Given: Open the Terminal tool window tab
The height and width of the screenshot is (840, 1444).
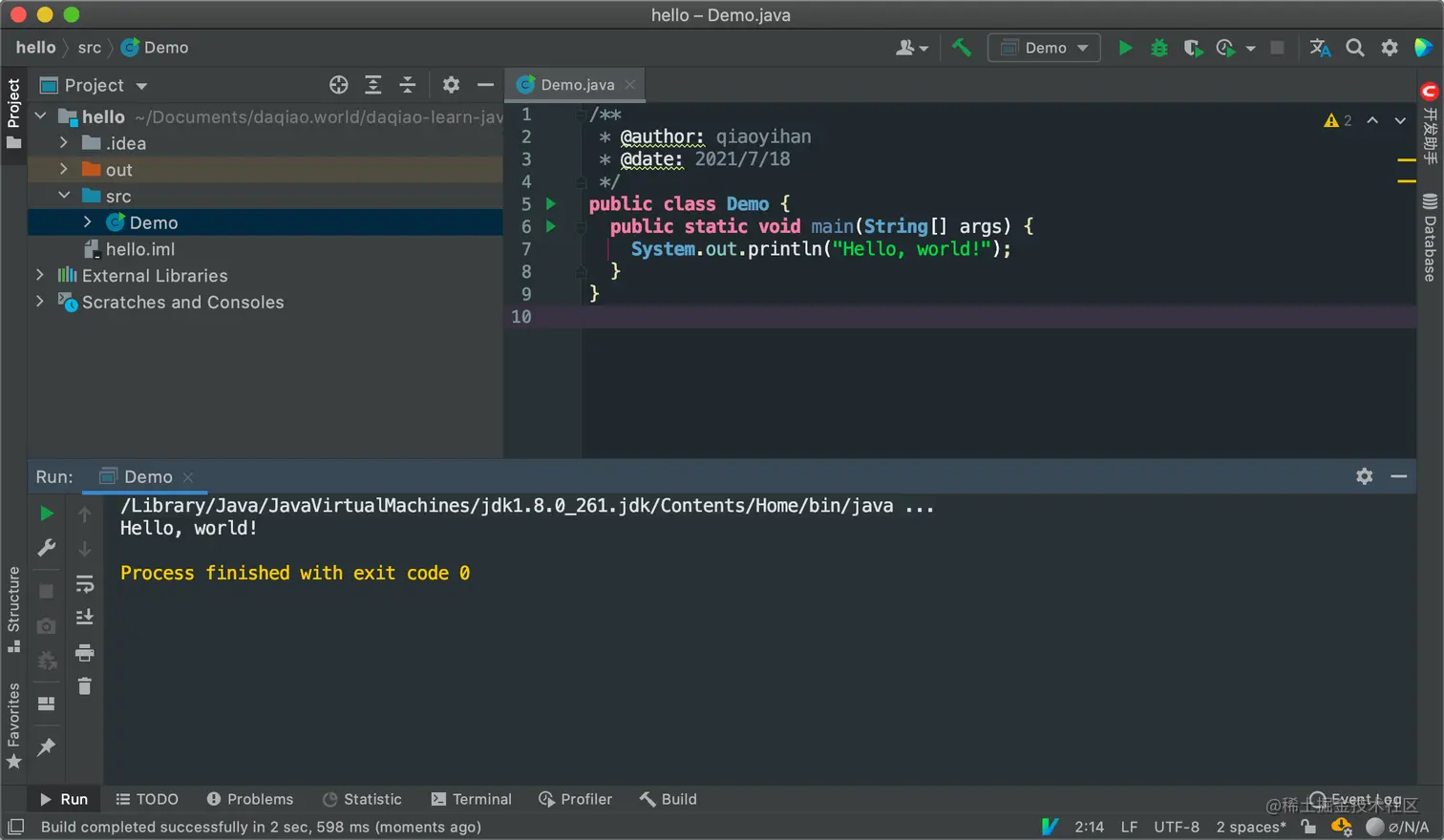Looking at the screenshot, I should pyautogui.click(x=472, y=799).
